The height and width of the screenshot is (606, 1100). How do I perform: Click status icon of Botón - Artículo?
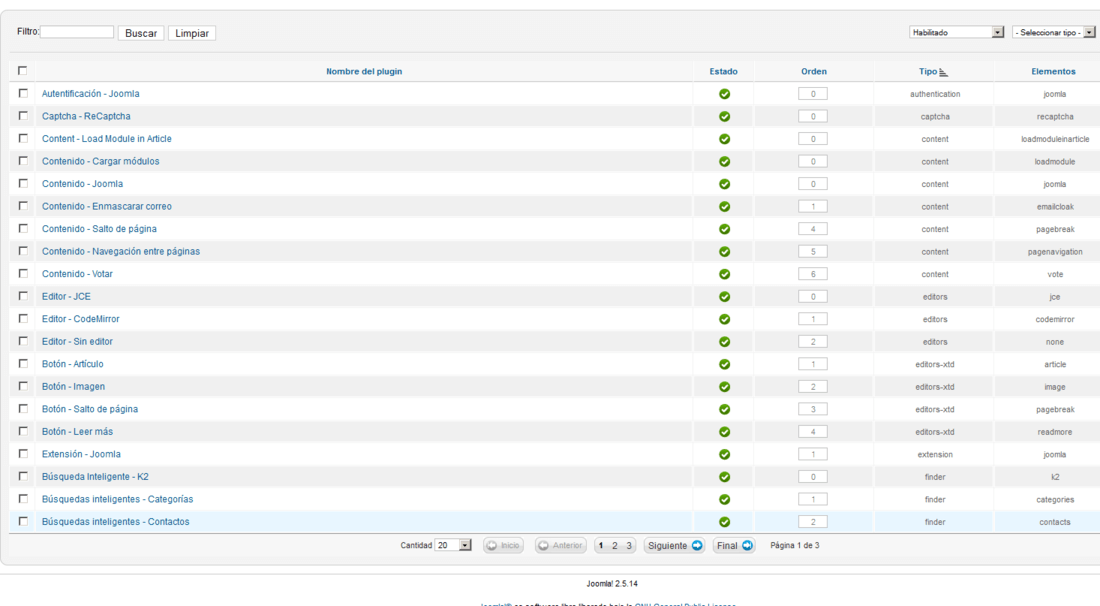click(724, 364)
